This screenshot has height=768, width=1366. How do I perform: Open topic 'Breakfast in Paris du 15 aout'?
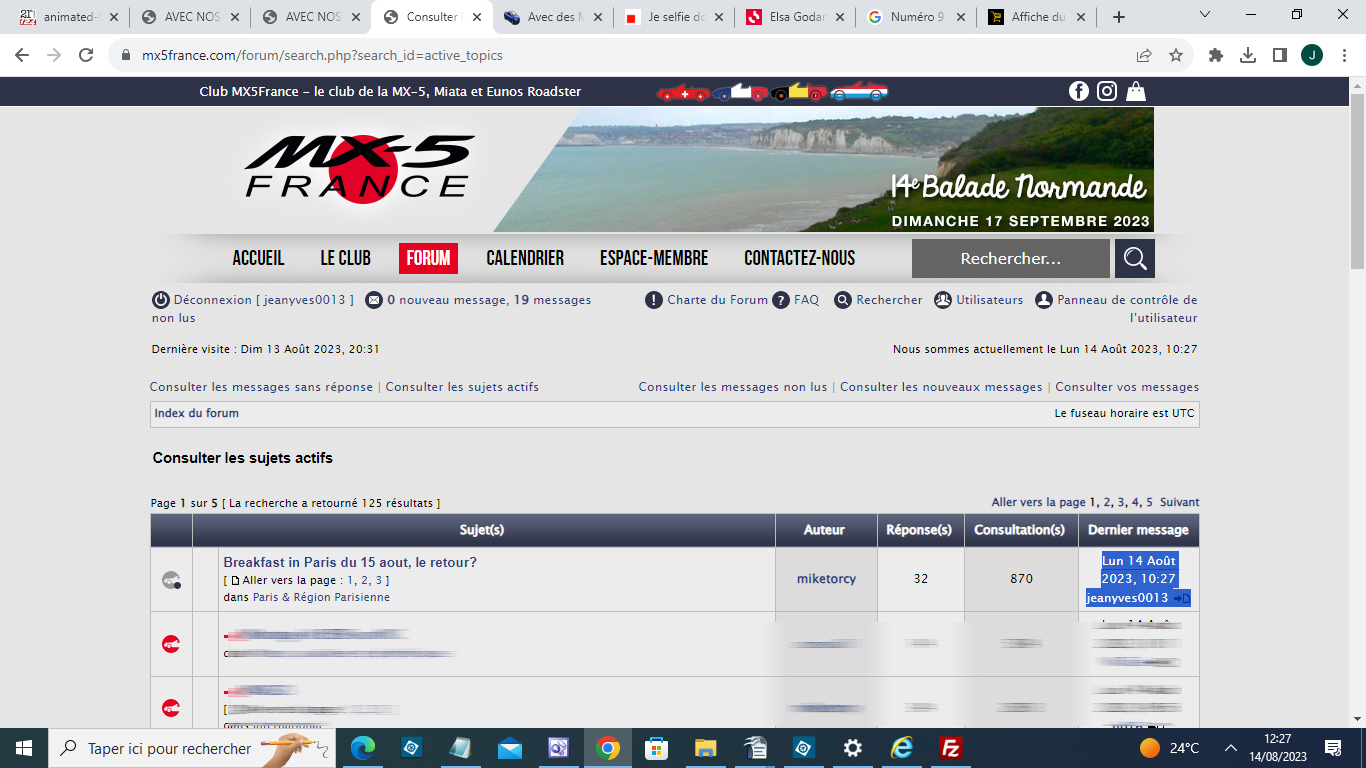pyautogui.click(x=350, y=563)
